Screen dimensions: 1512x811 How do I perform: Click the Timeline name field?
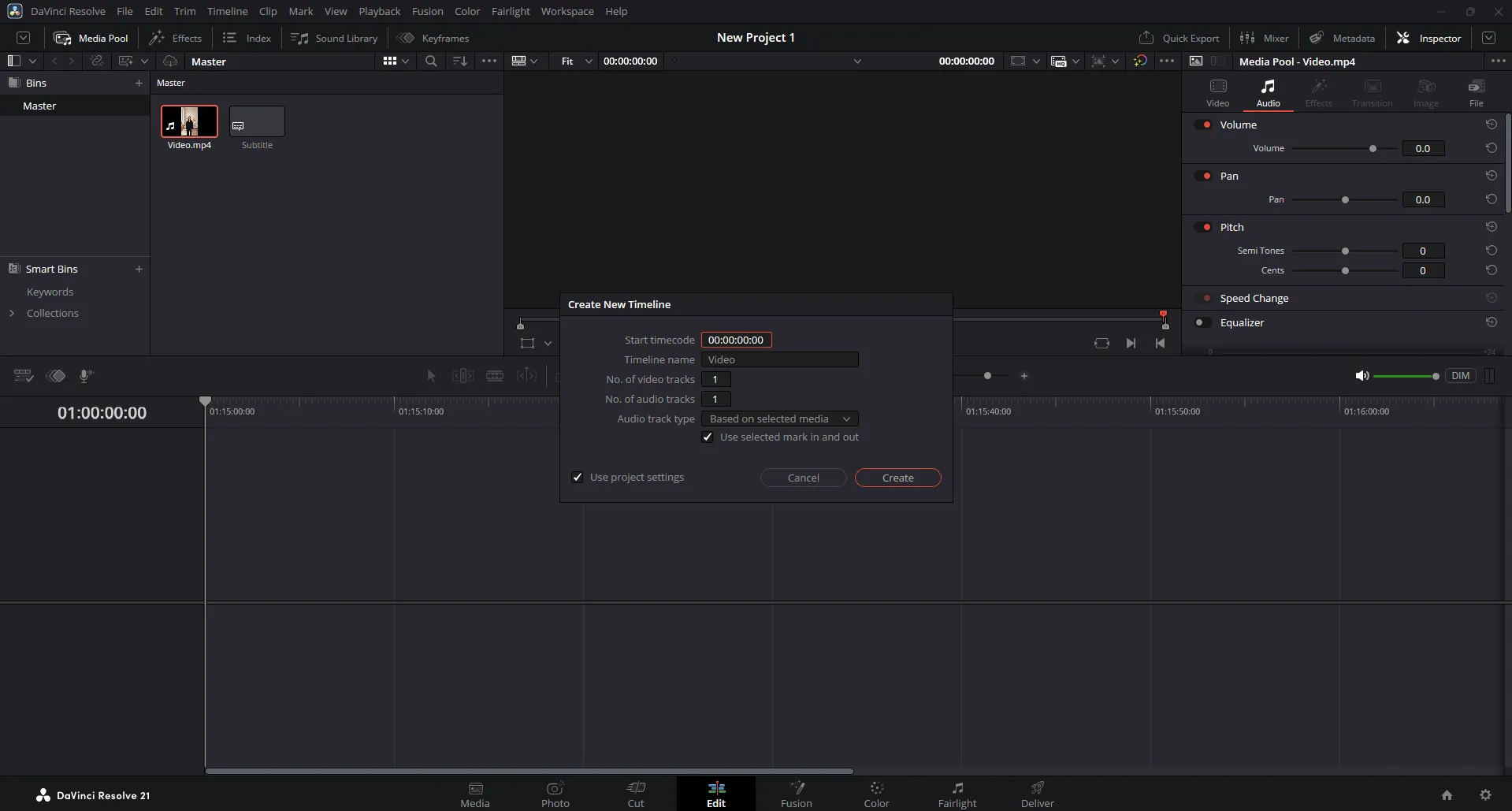pos(779,359)
